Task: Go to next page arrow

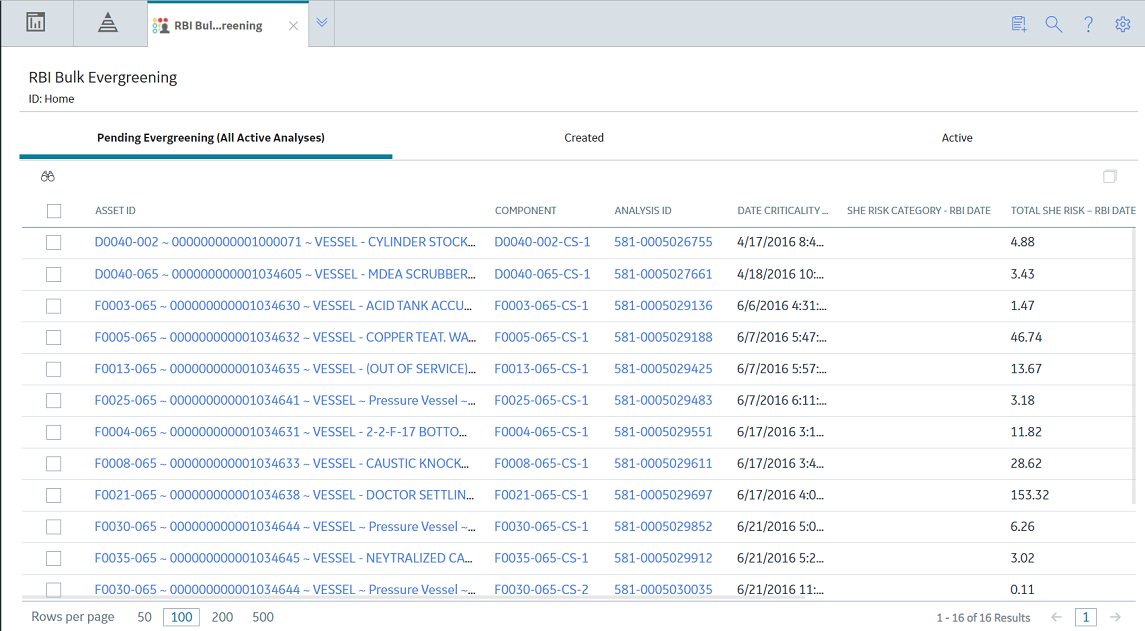Action: pyautogui.click(x=1115, y=617)
